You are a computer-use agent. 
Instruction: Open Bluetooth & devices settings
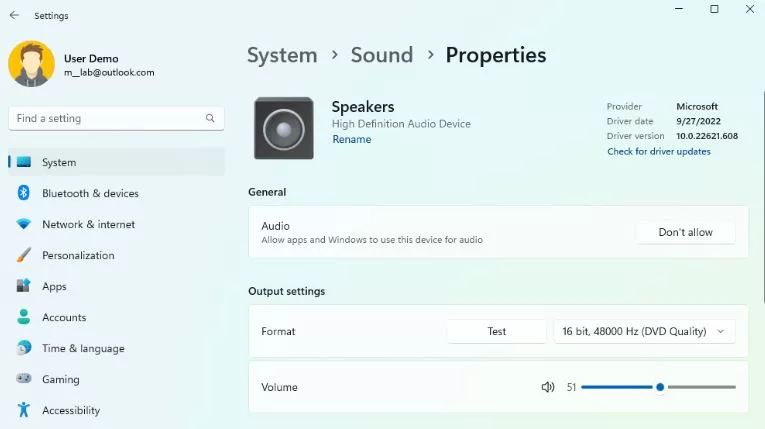[116, 193]
